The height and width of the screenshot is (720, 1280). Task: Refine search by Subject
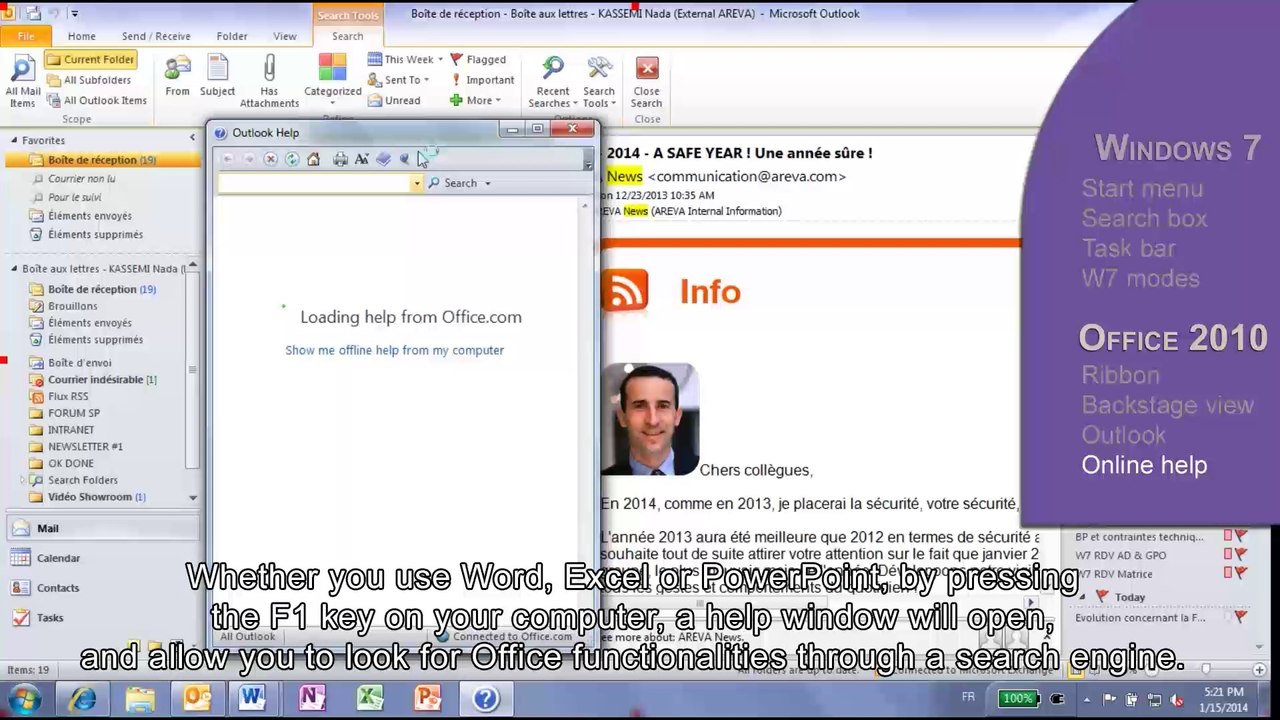217,77
